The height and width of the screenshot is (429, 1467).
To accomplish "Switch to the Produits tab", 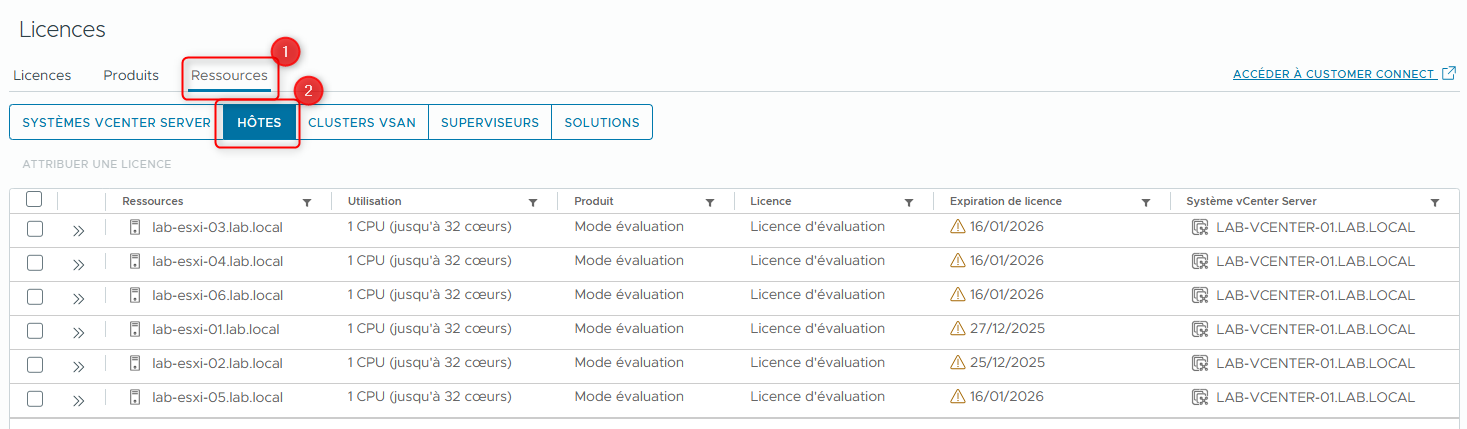I will coord(131,76).
